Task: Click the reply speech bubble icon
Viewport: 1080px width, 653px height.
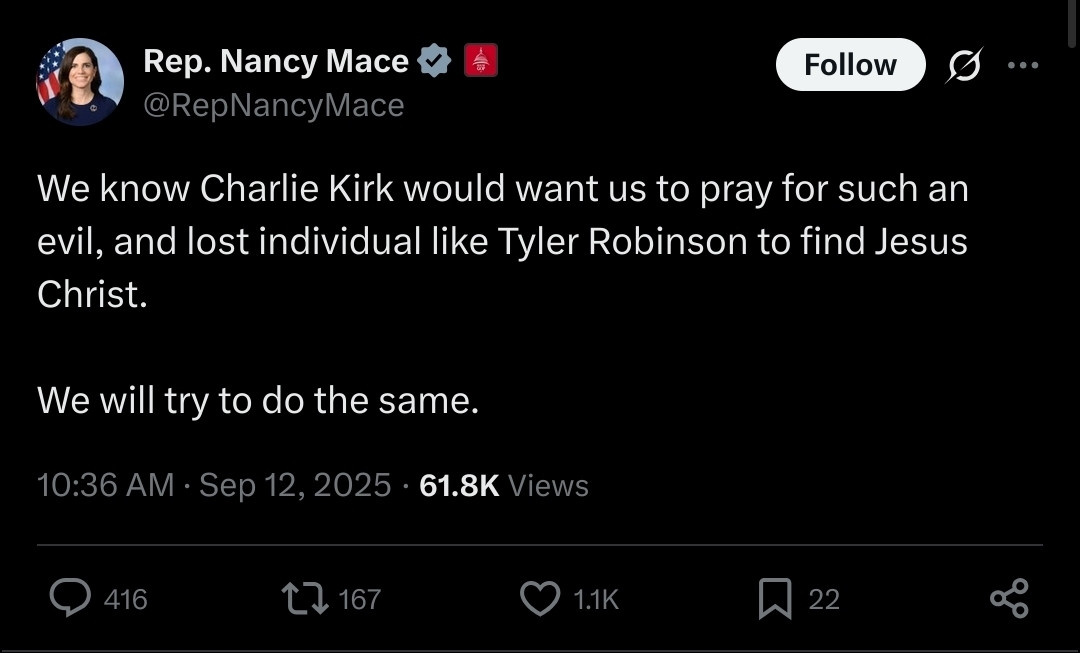Action: click(70, 598)
